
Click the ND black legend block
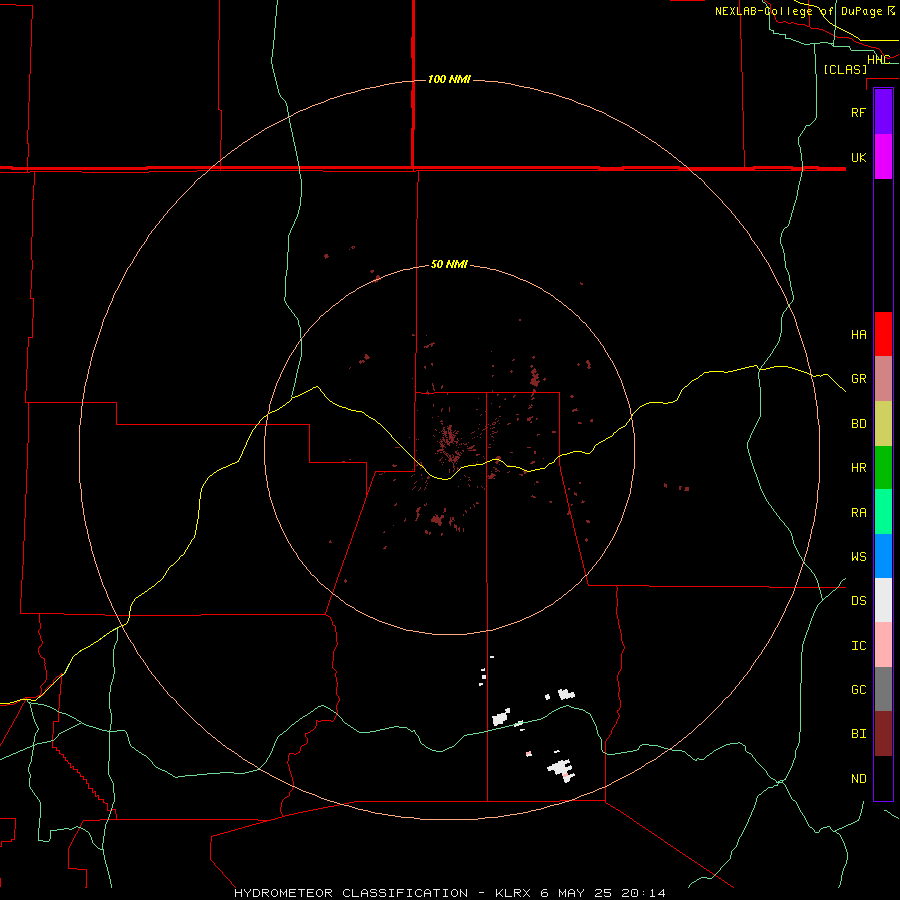pos(883,778)
